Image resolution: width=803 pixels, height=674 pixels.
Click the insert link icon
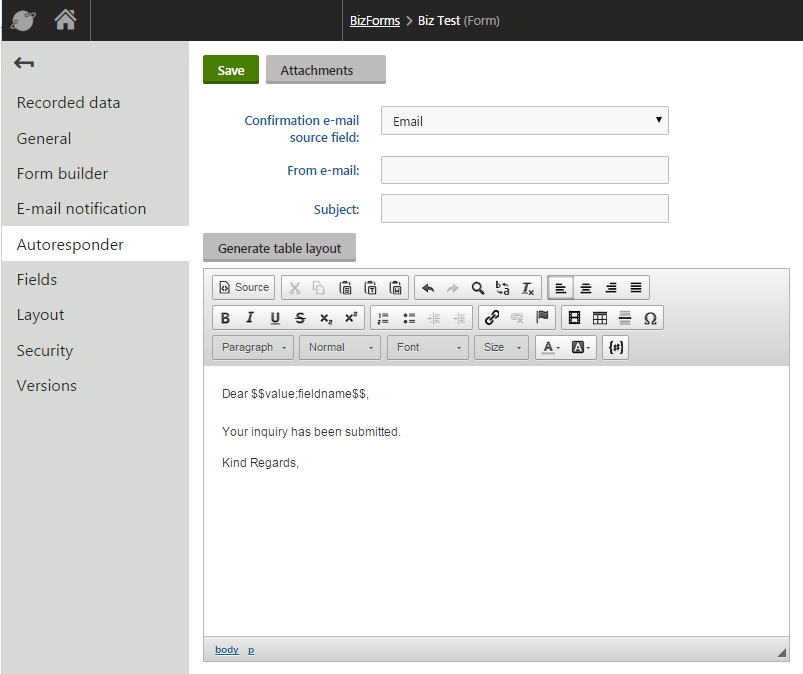tap(491, 318)
